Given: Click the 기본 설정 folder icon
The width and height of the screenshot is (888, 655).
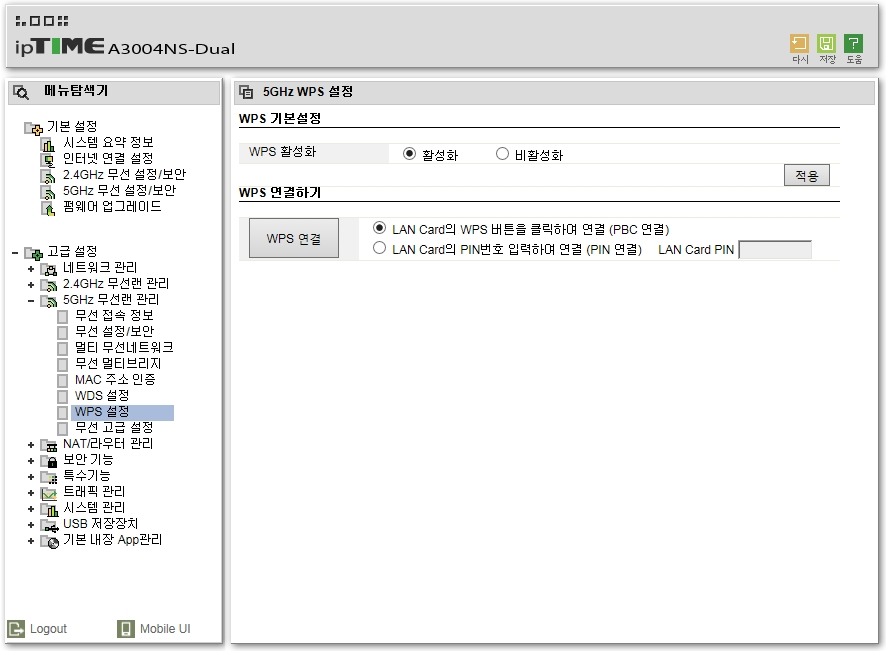Looking at the screenshot, I should (x=34, y=128).
